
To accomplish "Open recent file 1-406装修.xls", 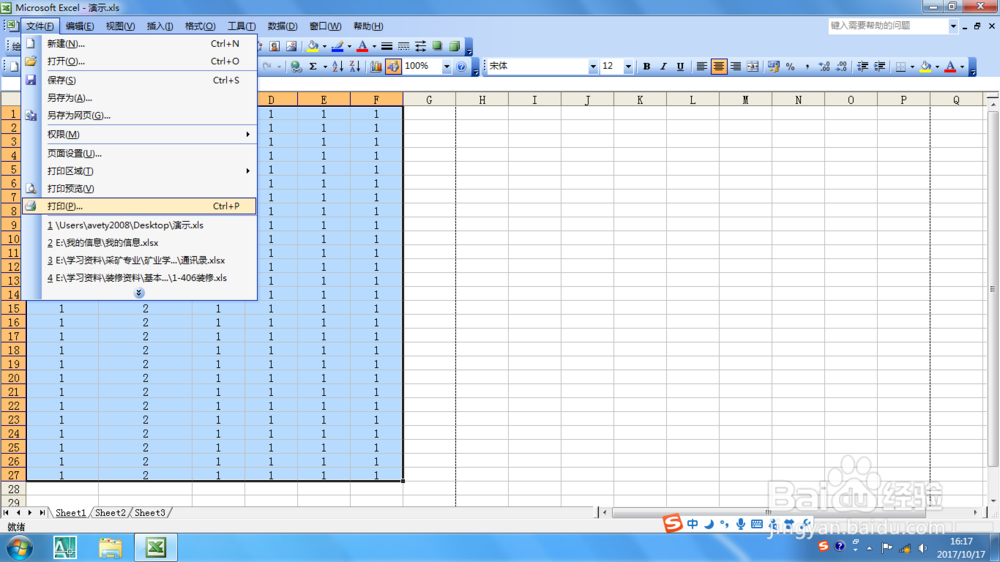I will point(139,277).
